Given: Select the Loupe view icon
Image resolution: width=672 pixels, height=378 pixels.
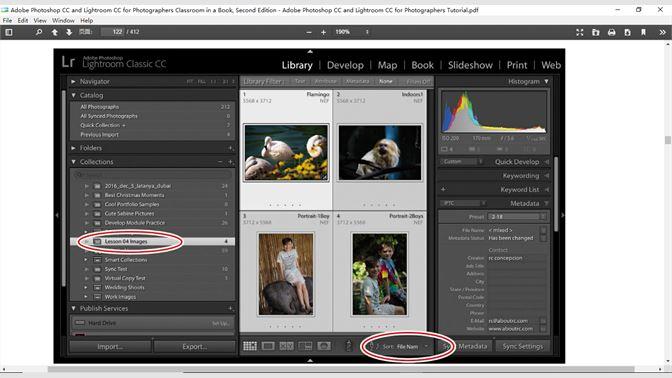Looking at the screenshot, I should click(268, 346).
